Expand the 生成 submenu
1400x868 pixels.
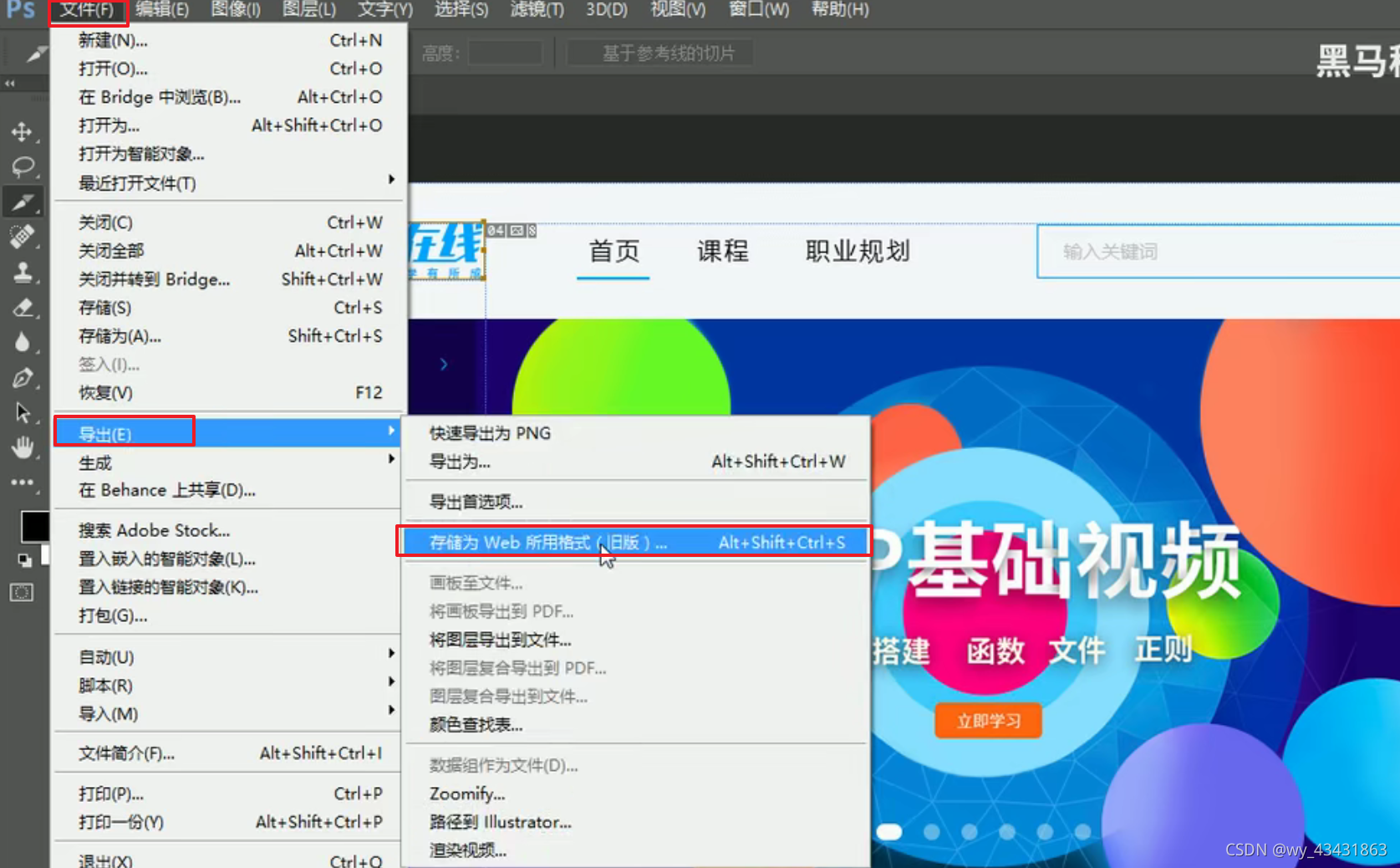pyautogui.click(x=227, y=462)
